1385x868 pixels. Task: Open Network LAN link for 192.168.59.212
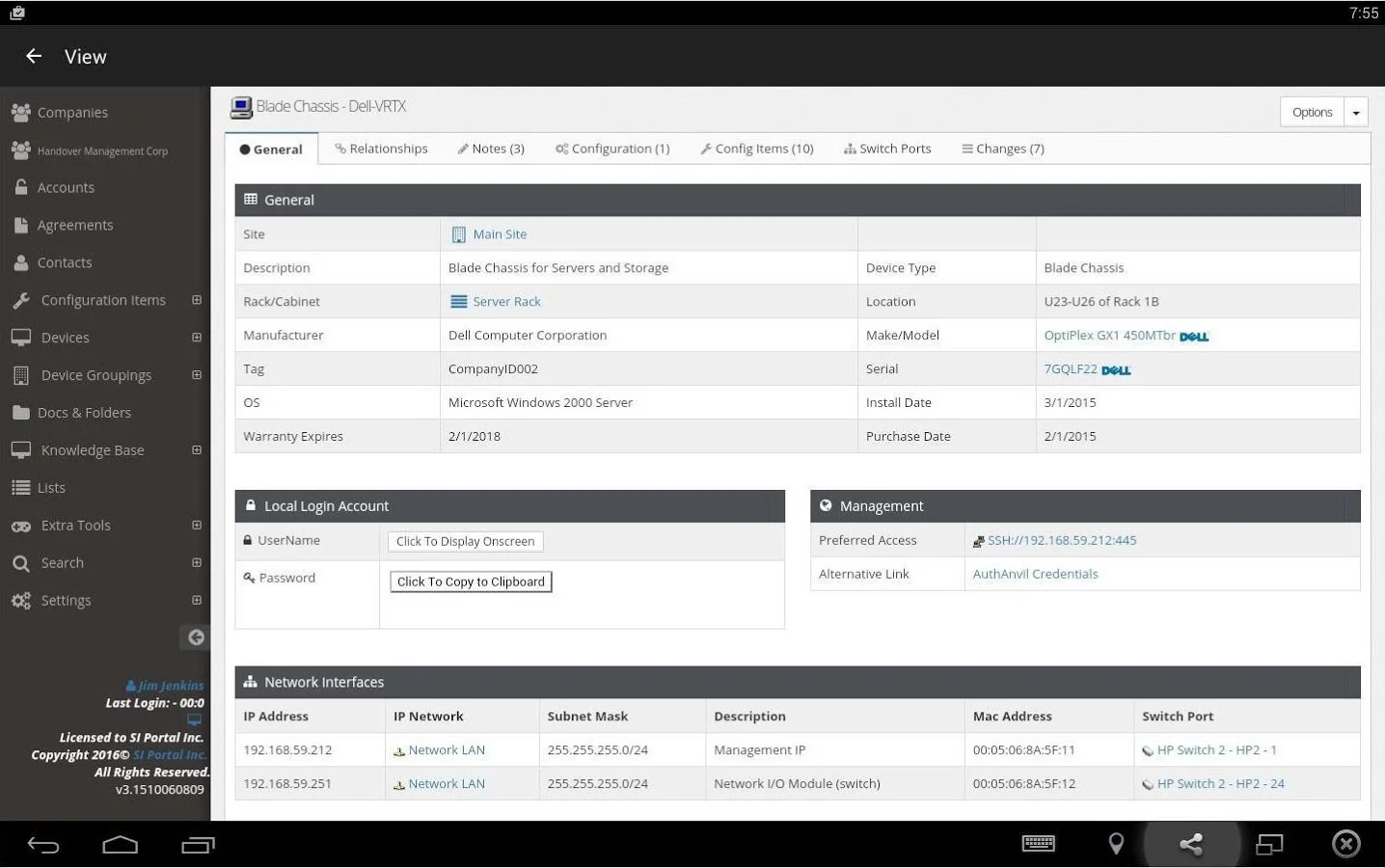[x=447, y=750]
